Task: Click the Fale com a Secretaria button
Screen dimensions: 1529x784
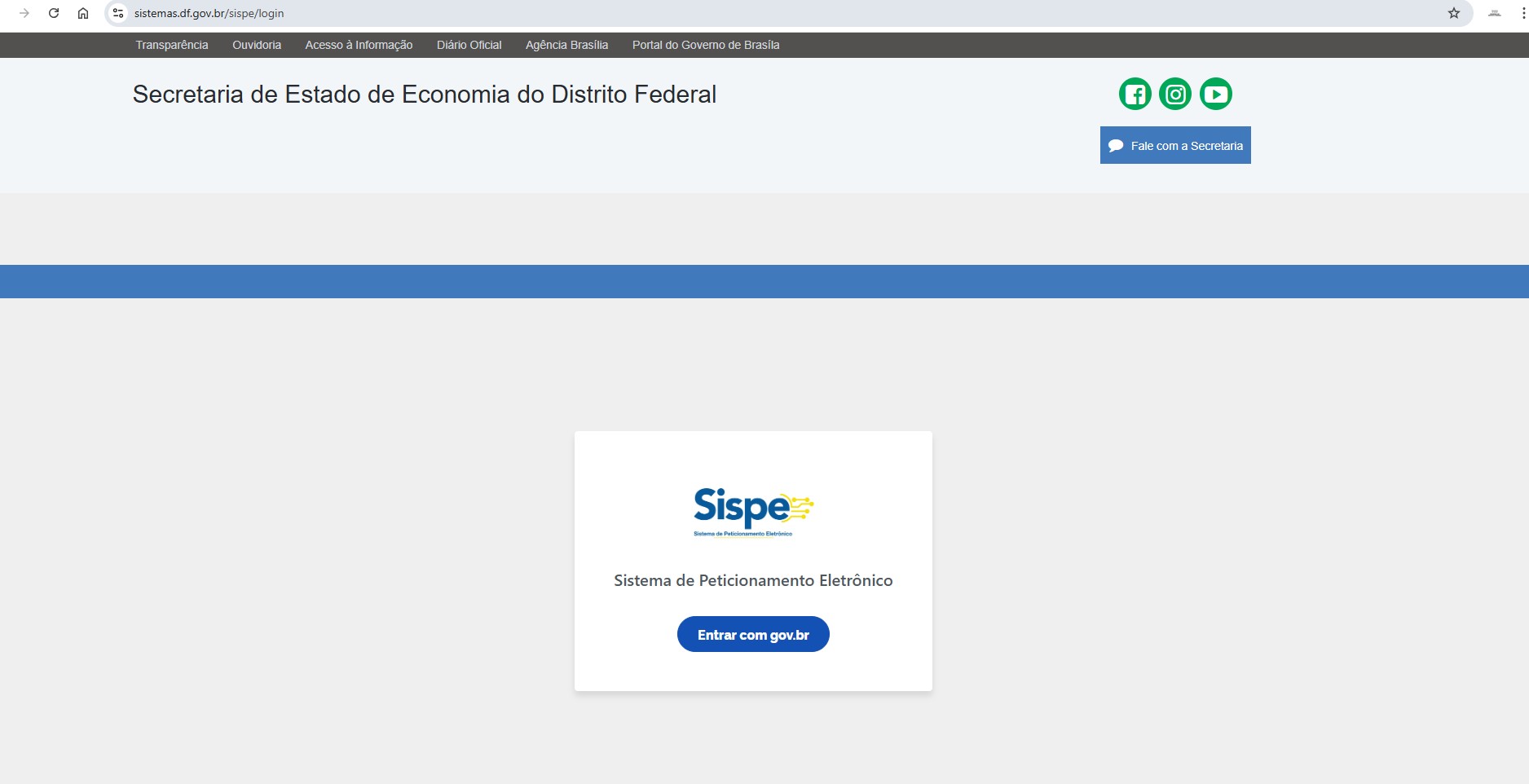Action: tap(1174, 145)
